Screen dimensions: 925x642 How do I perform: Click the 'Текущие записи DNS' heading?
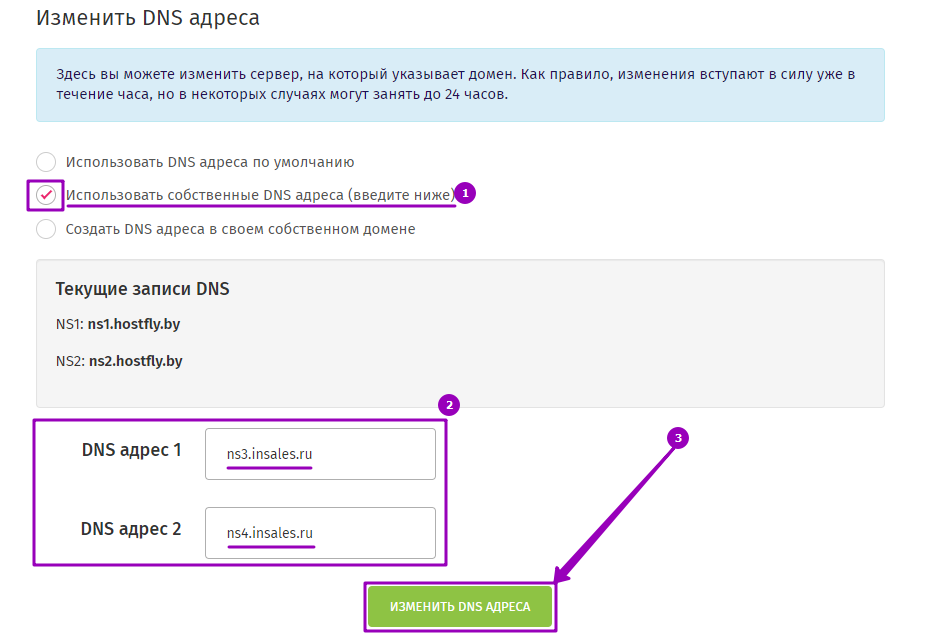click(x=142, y=289)
